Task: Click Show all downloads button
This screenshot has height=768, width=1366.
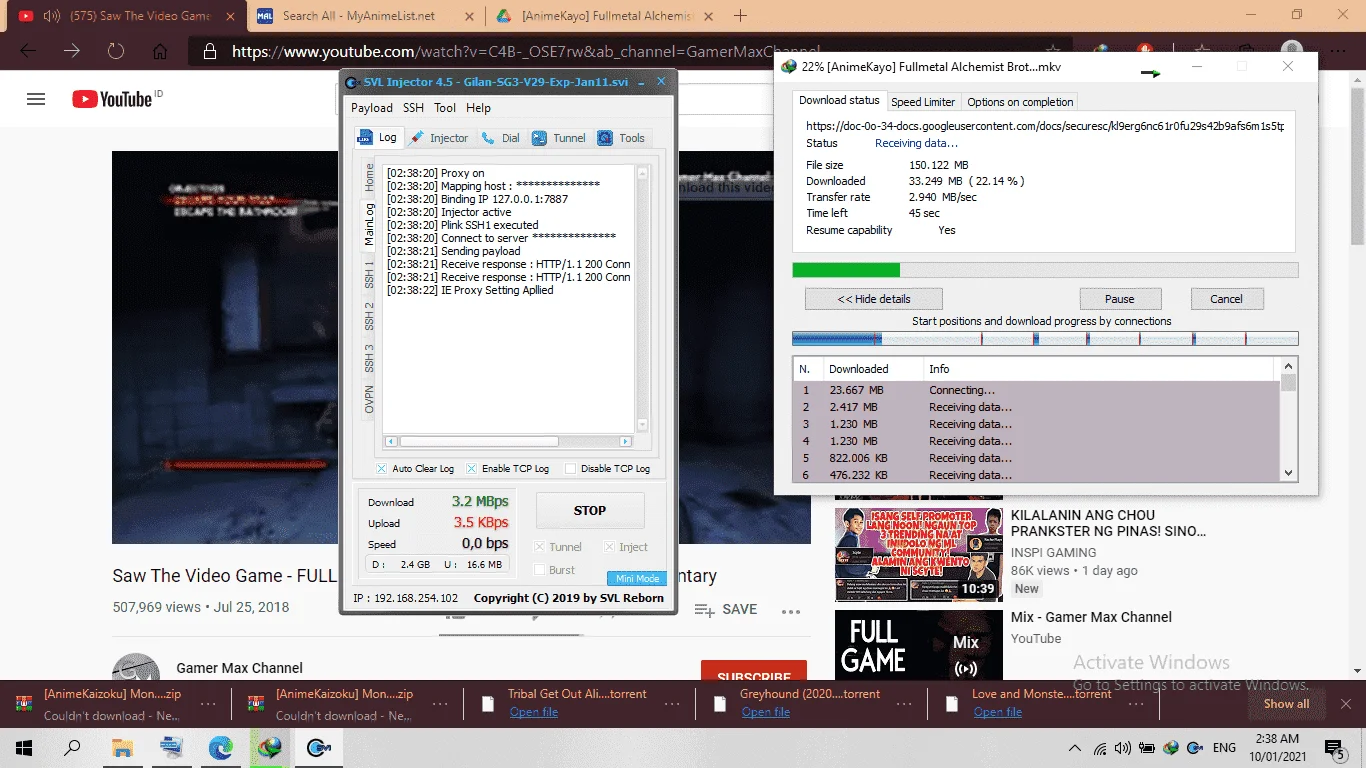Action: [x=1286, y=704]
